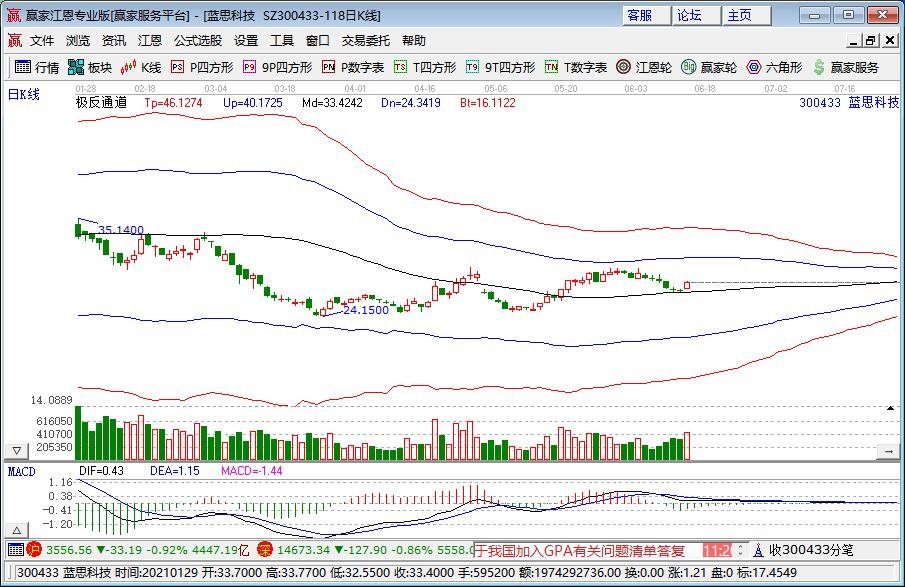Open the 窗口 menu
The width and height of the screenshot is (905, 587).
pyautogui.click(x=317, y=40)
